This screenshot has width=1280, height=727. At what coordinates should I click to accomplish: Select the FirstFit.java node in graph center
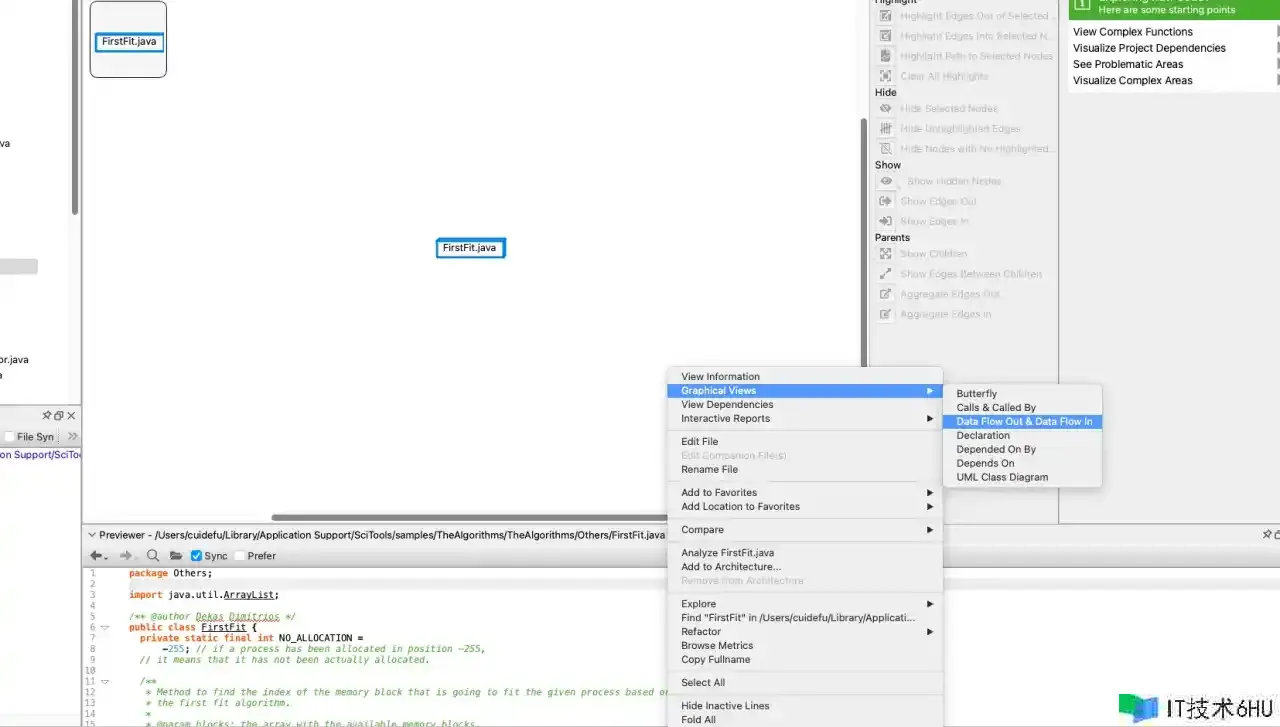tap(470, 248)
